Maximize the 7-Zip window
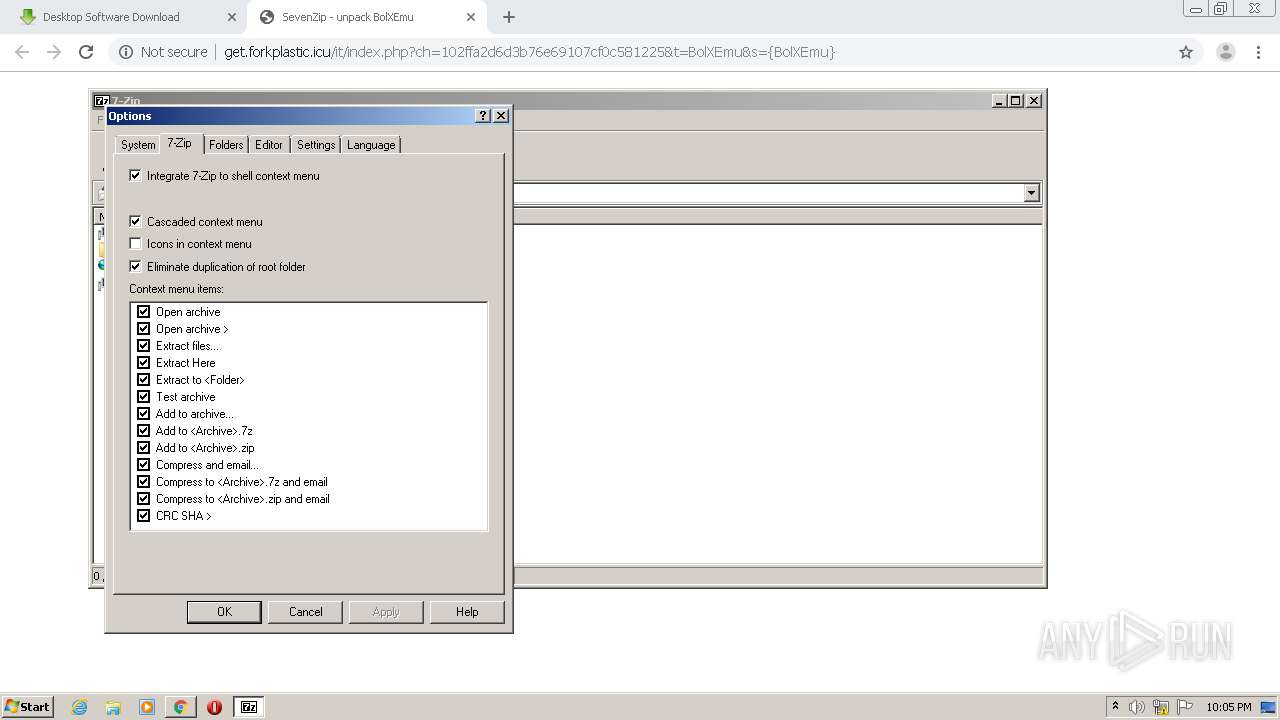This screenshot has width=1280, height=720. point(1016,100)
